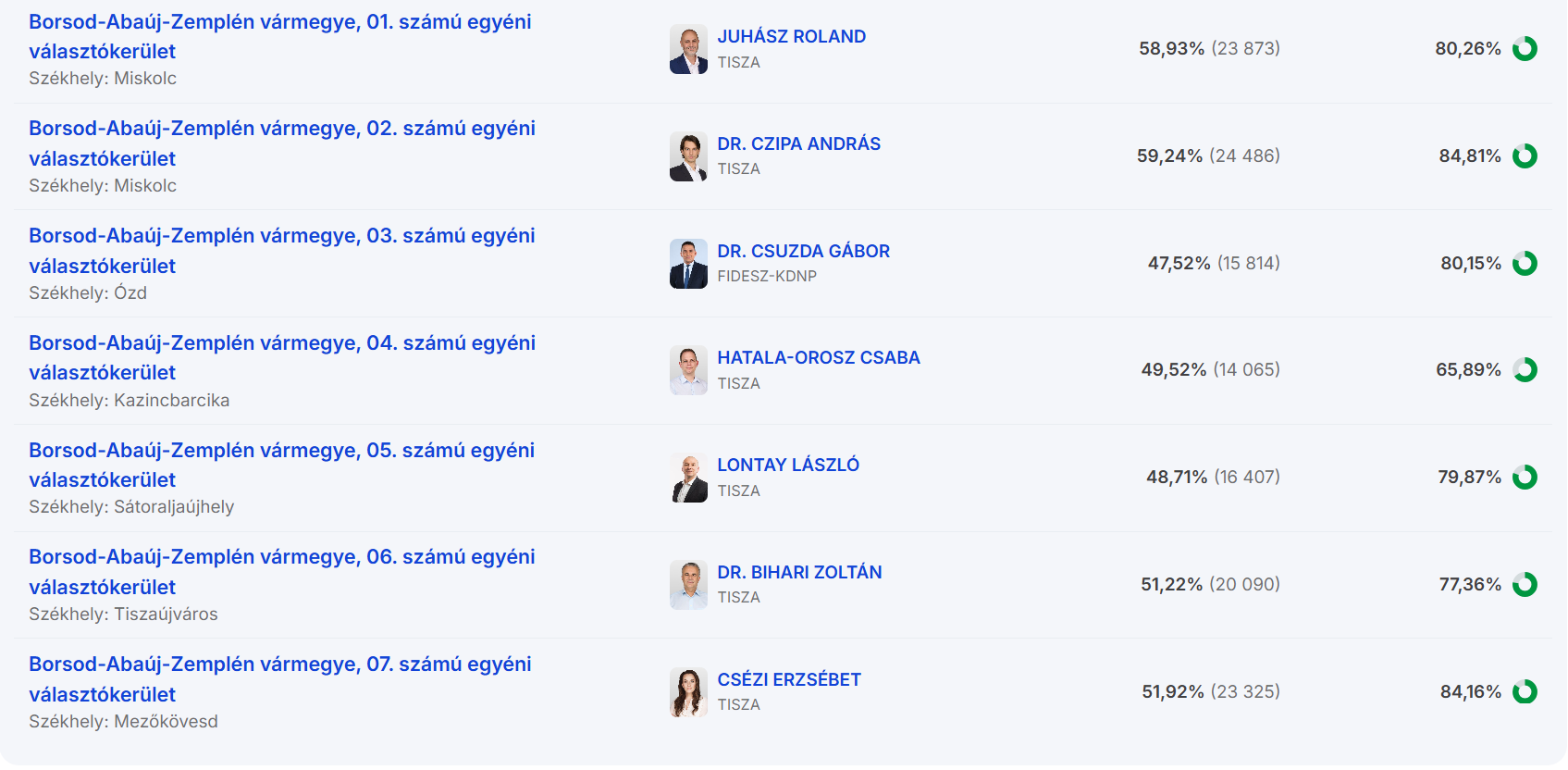Click the progress ring beside 65,89%

pyautogui.click(x=1525, y=370)
